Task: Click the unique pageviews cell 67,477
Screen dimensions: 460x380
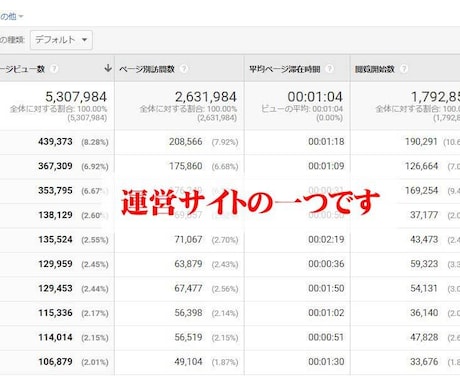Action: pos(188,288)
